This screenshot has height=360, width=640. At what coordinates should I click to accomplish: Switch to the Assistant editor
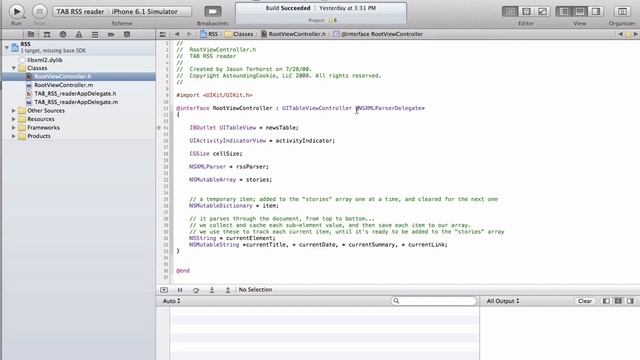pos(526,11)
